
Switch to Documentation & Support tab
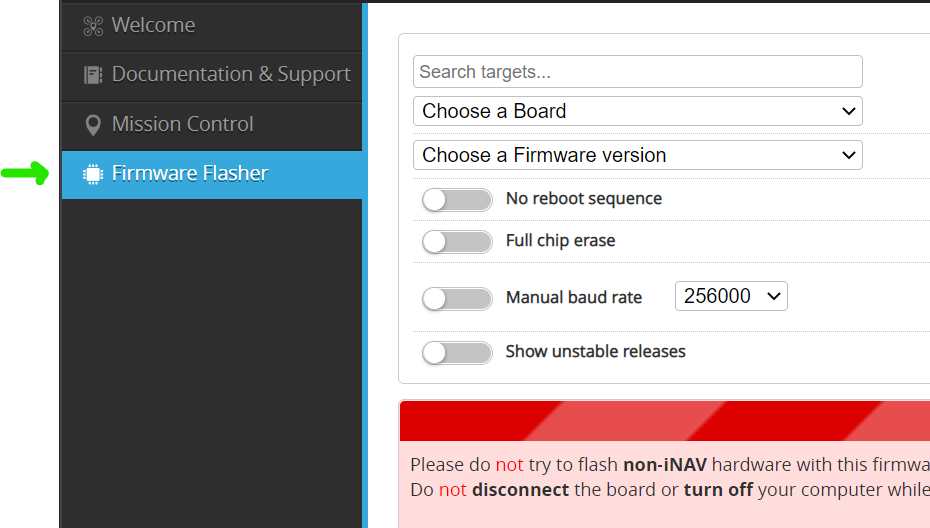tap(212, 76)
